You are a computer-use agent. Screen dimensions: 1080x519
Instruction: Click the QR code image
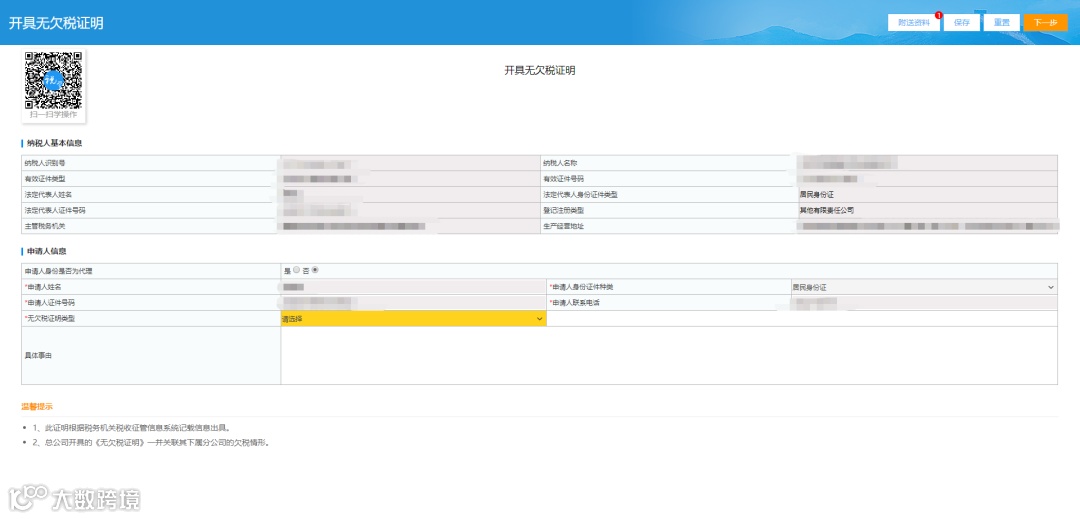[54, 80]
